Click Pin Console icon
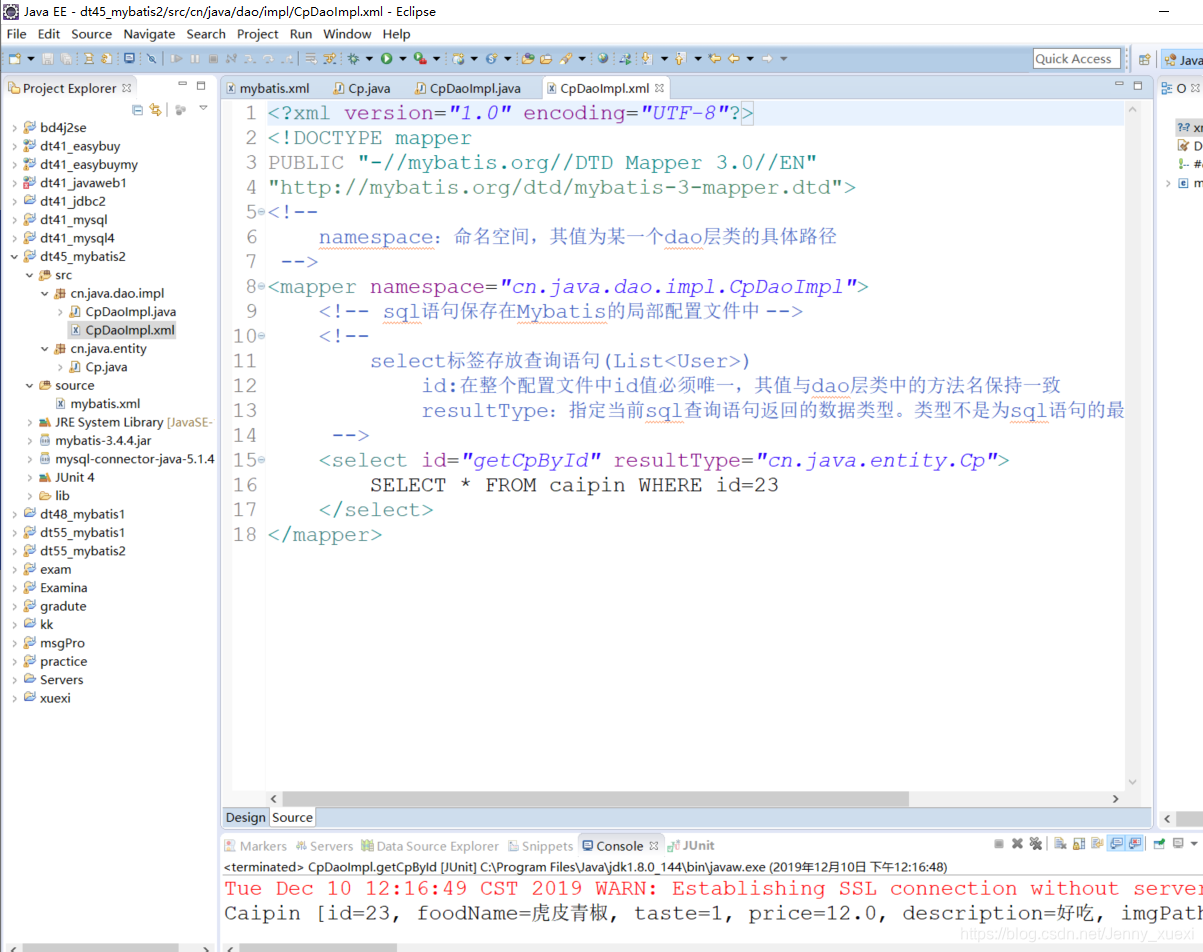Screen dimensions: 1203x952 coord(1159,845)
